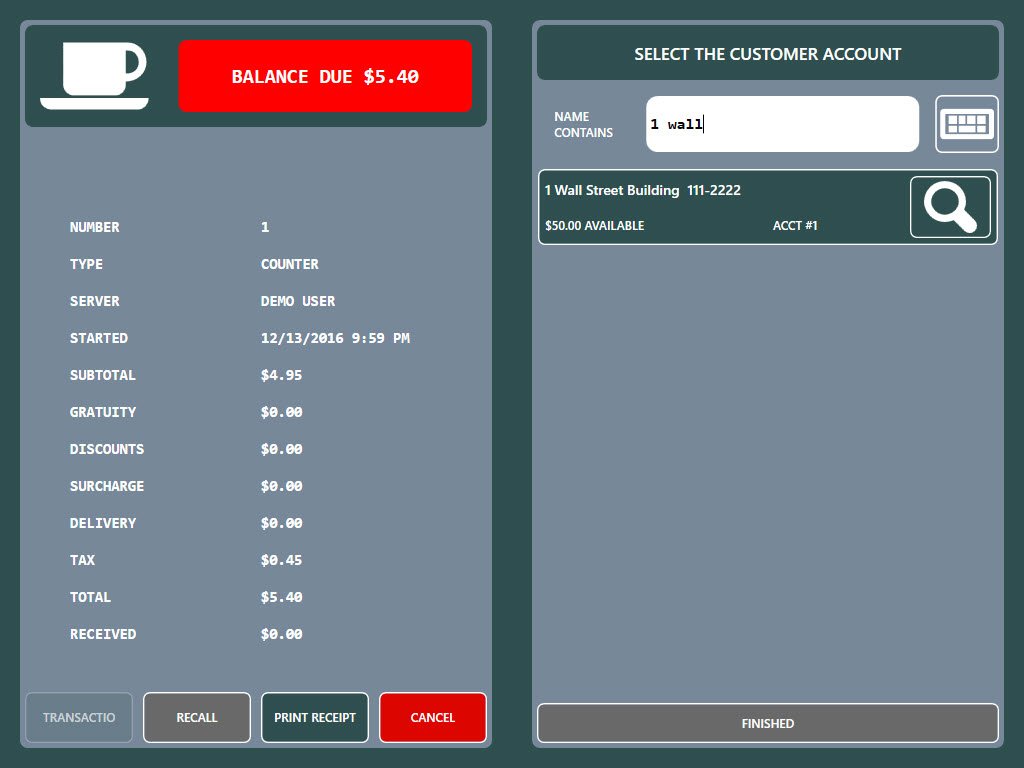Image resolution: width=1024 pixels, height=768 pixels.
Task: Cancel the current order payment
Action: pyautogui.click(x=432, y=717)
